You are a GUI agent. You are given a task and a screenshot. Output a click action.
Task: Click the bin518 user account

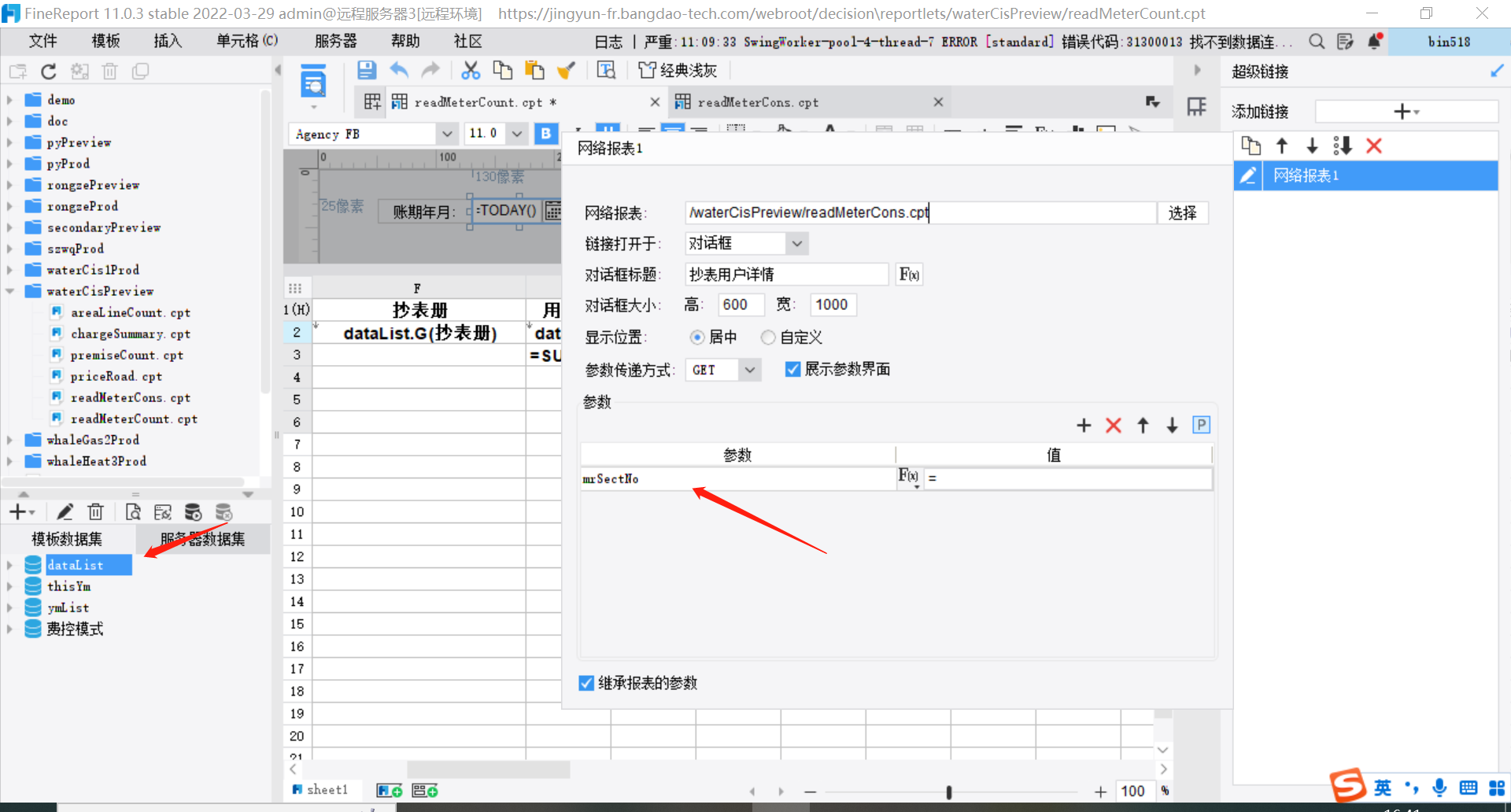pos(1449,42)
